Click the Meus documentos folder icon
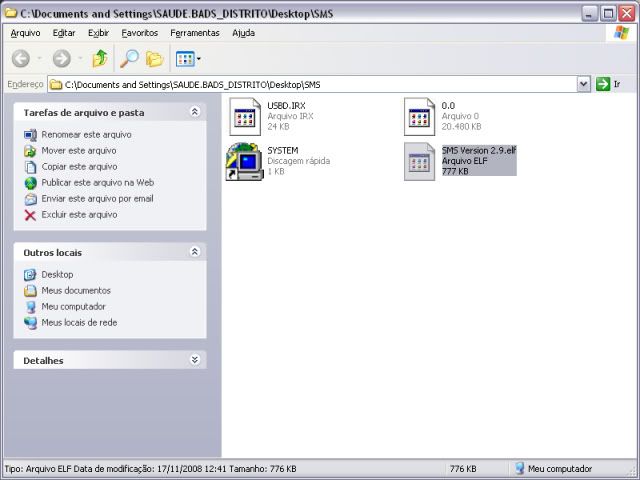The image size is (640, 480). [x=30, y=291]
